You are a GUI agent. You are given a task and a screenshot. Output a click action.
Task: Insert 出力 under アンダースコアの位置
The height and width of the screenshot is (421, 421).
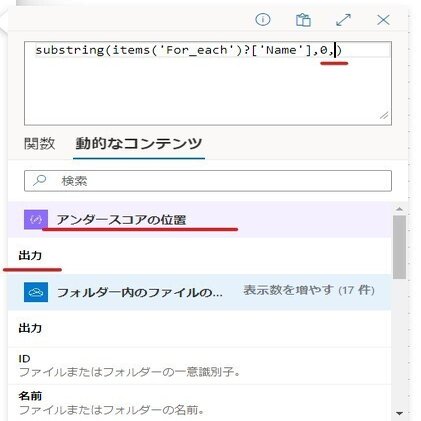click(199, 256)
